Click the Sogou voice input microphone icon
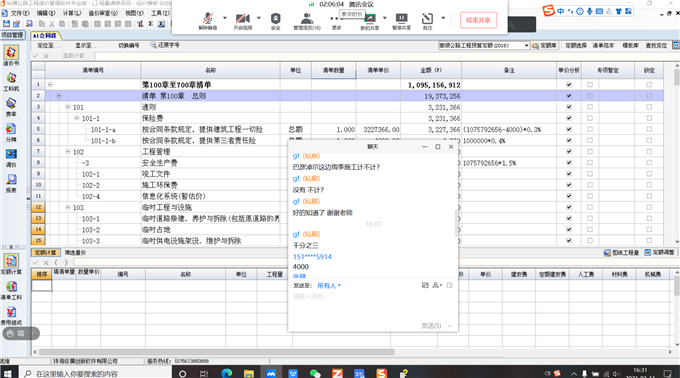 pos(589,11)
